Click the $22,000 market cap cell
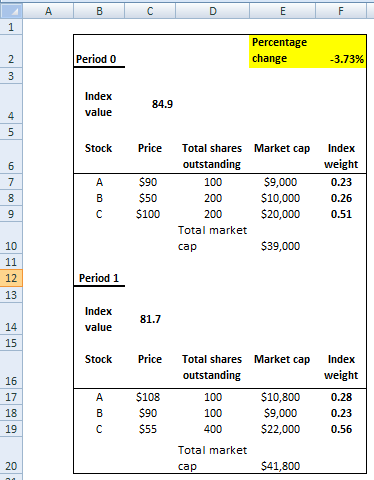Image resolution: width=374 pixels, height=480 pixels. coord(280,429)
